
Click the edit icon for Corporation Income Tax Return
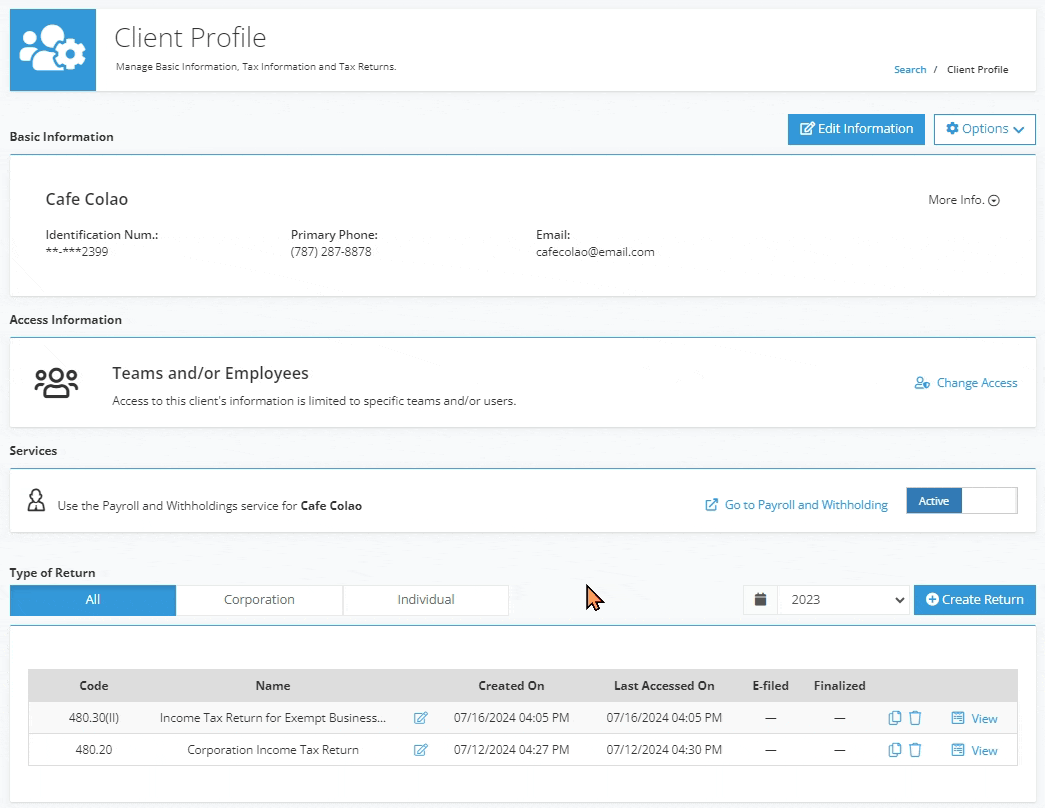tap(421, 750)
